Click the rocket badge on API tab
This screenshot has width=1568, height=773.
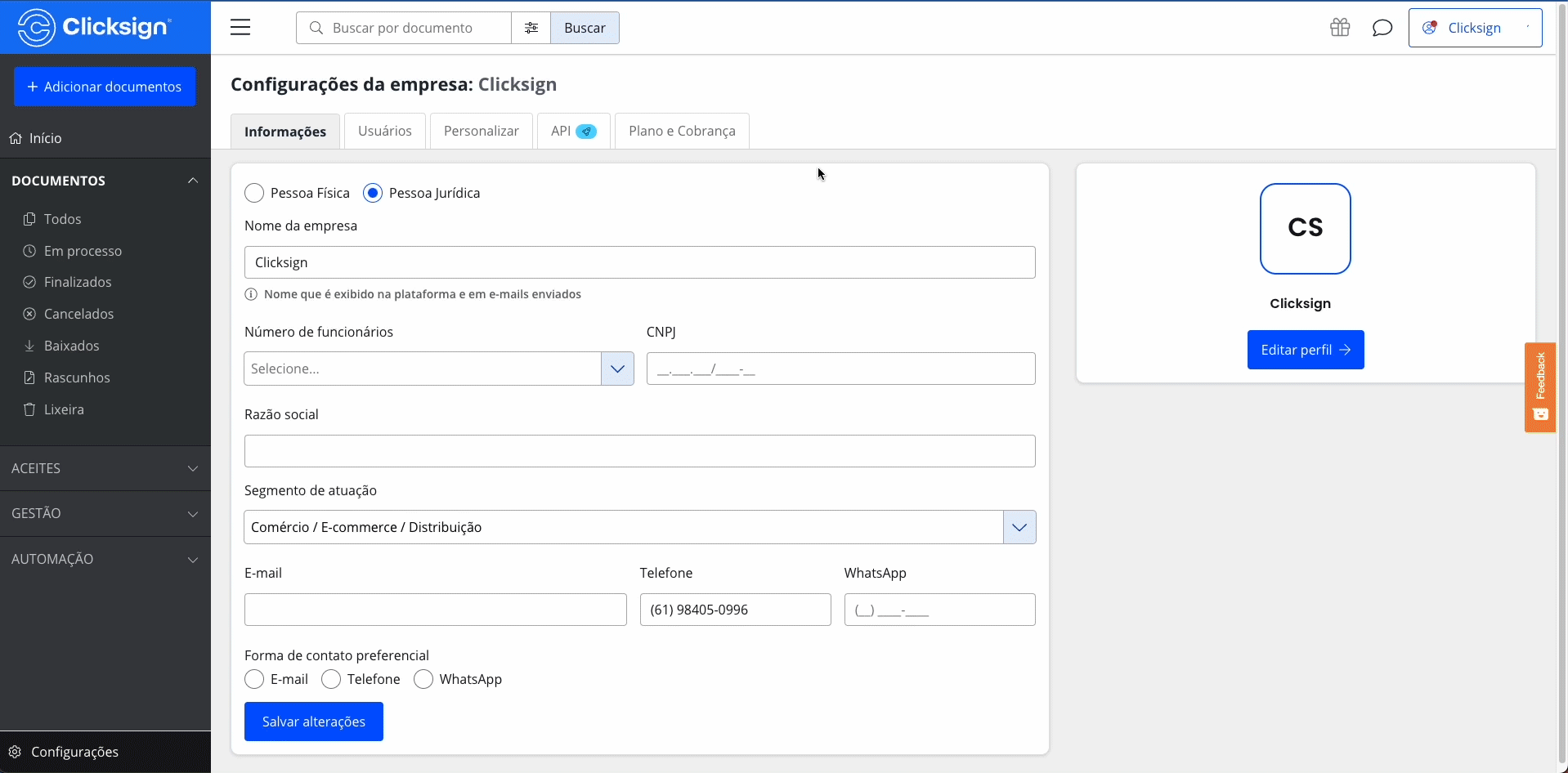(586, 132)
